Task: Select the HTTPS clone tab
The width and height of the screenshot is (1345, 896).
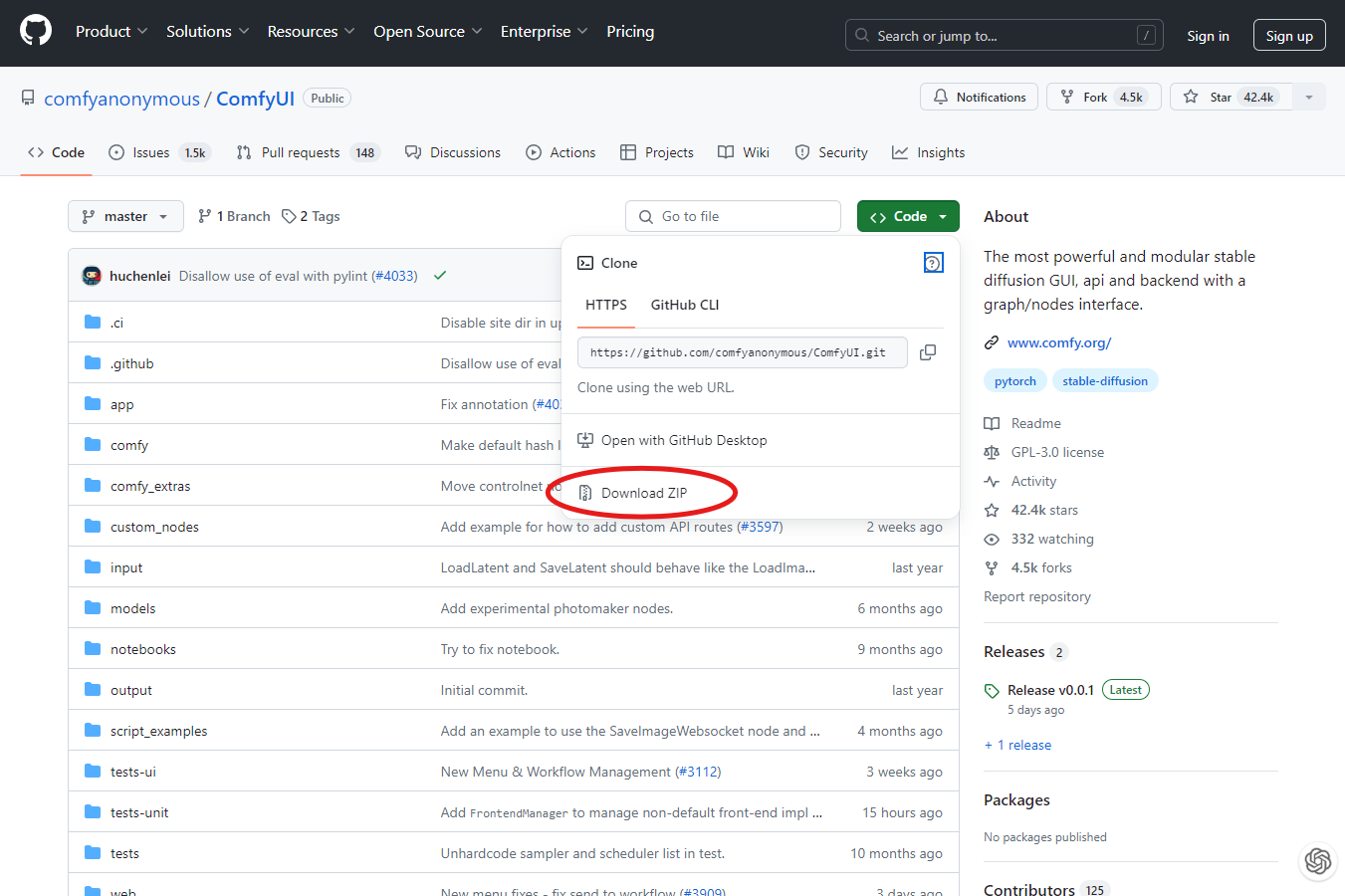Action: coord(606,305)
